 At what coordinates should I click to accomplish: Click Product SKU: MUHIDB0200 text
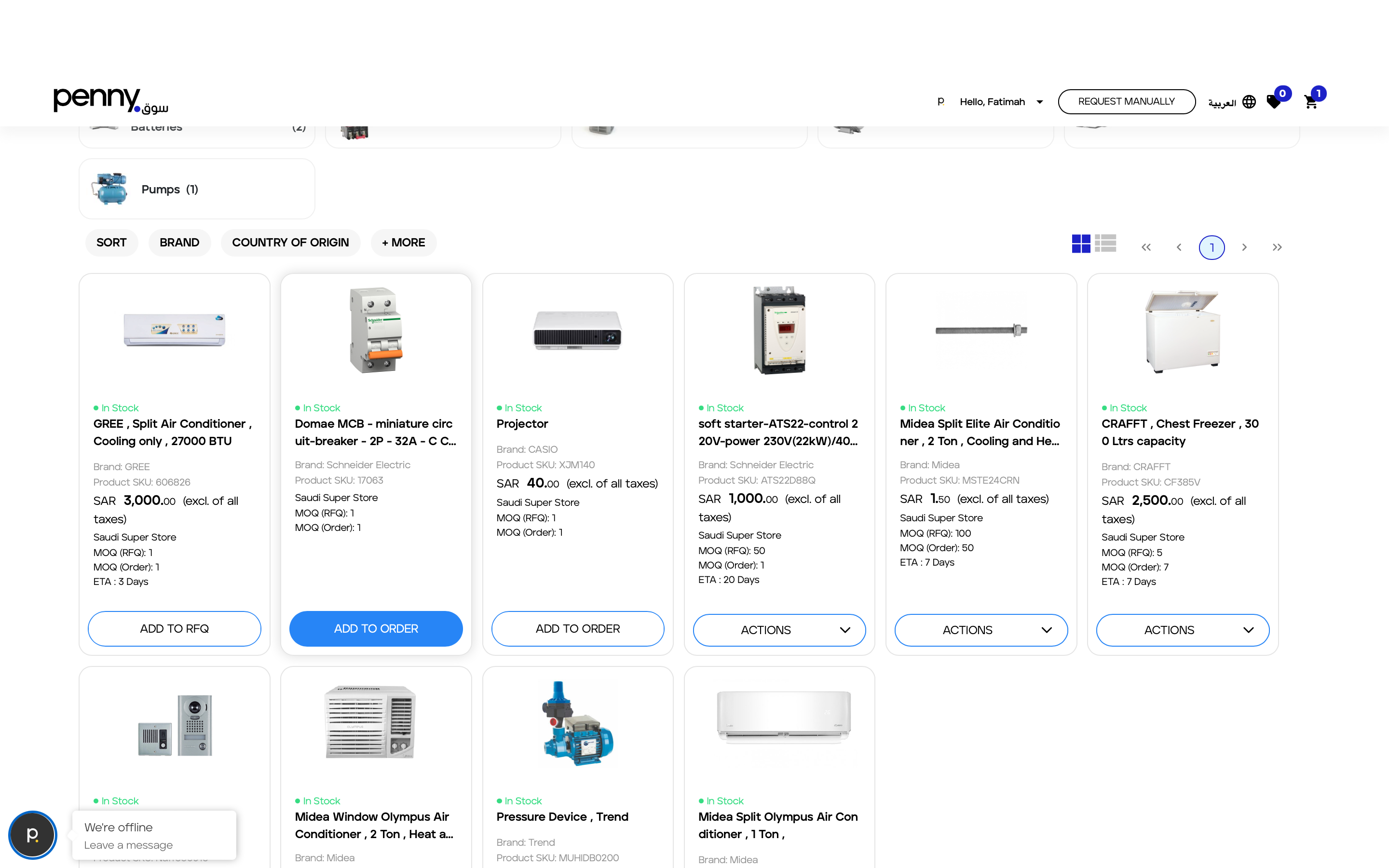(558, 858)
